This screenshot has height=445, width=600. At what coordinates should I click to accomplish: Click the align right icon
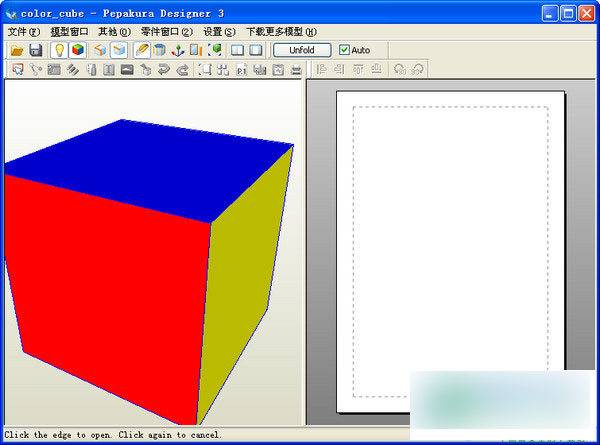[x=339, y=69]
